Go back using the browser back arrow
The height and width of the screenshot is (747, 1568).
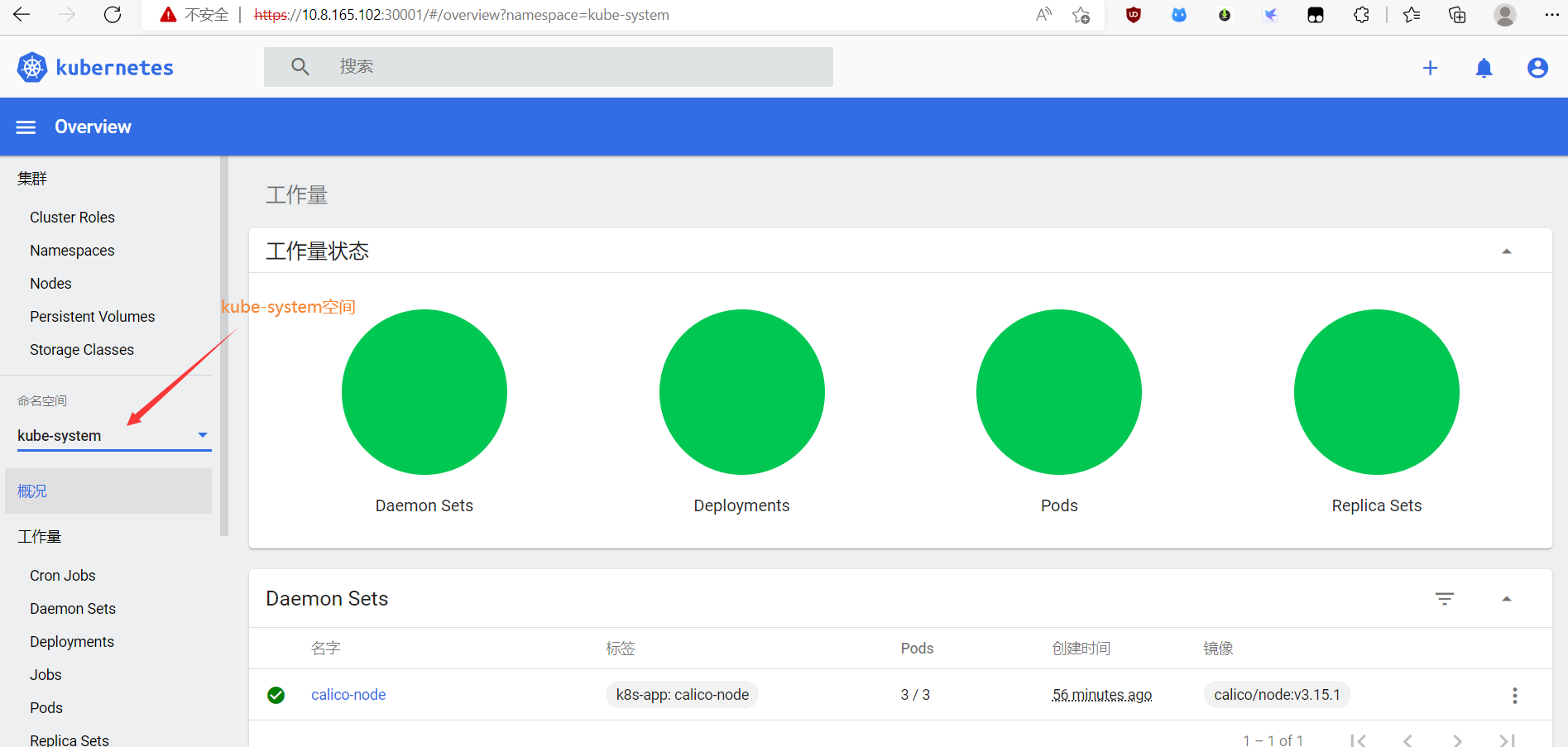click(22, 15)
